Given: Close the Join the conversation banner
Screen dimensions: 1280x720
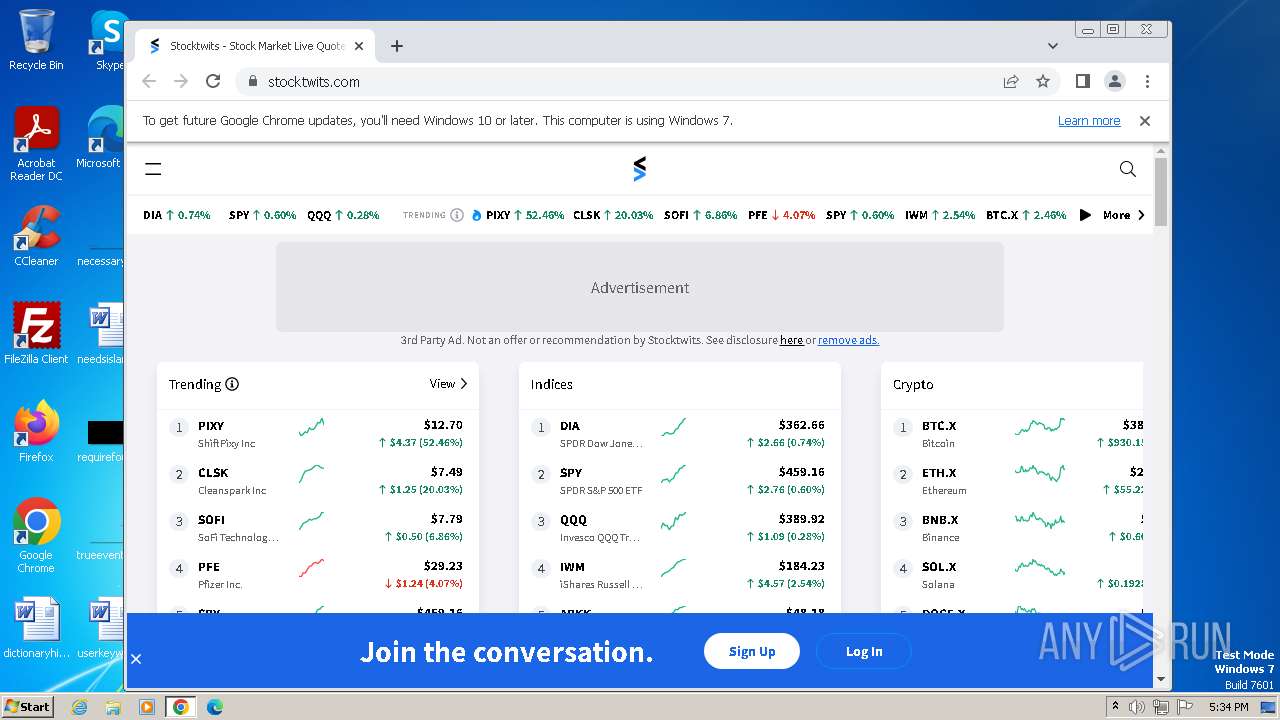Looking at the screenshot, I should click(136, 659).
